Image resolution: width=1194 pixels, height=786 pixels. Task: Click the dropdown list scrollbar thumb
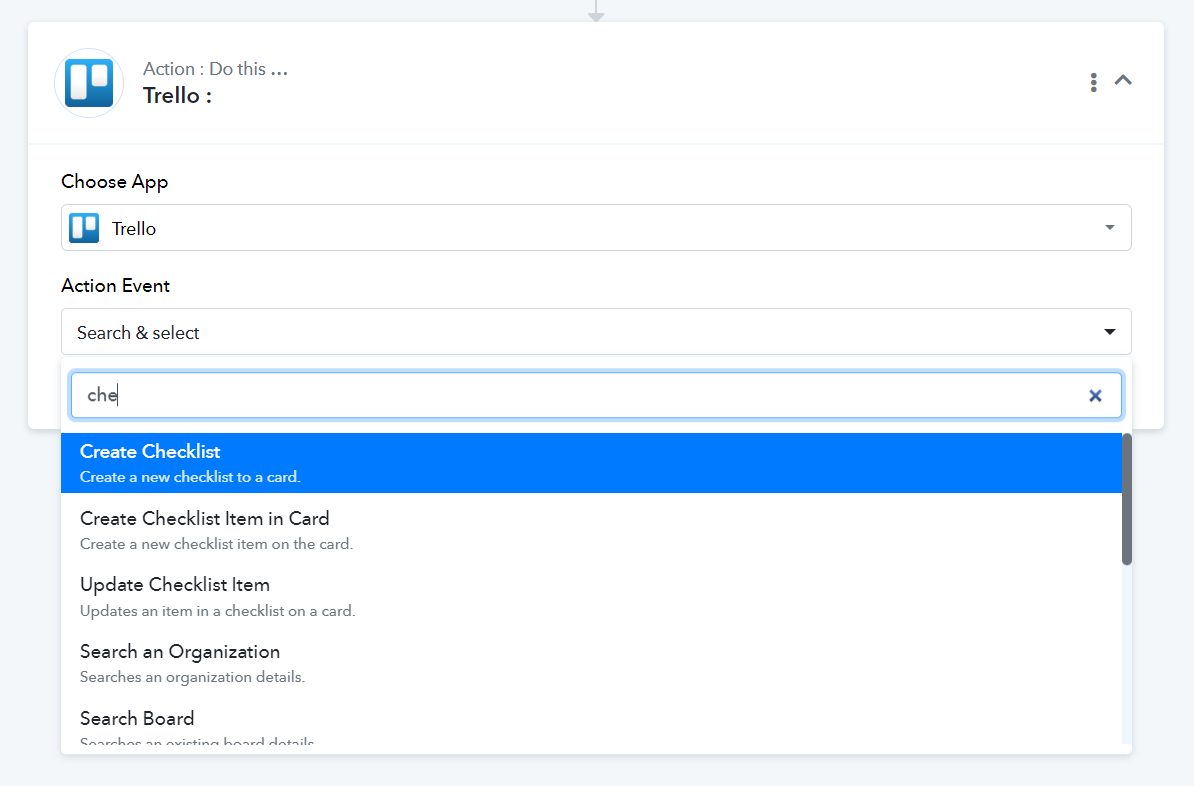[1127, 500]
